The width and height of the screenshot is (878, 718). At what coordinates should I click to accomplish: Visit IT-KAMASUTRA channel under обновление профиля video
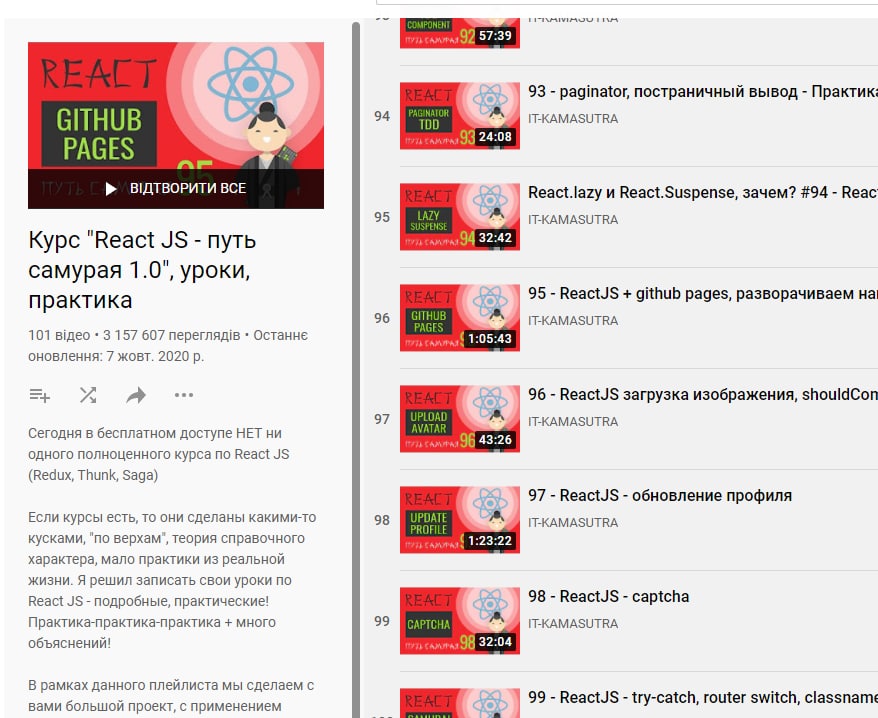573,523
